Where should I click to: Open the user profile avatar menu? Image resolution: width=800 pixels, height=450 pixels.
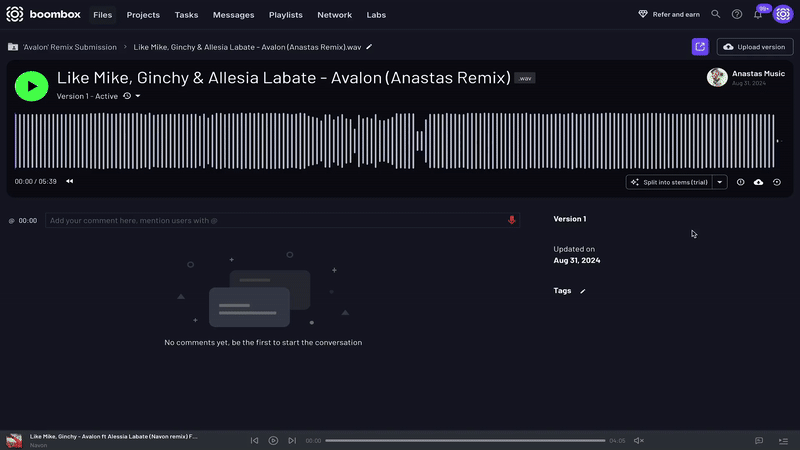pos(782,15)
